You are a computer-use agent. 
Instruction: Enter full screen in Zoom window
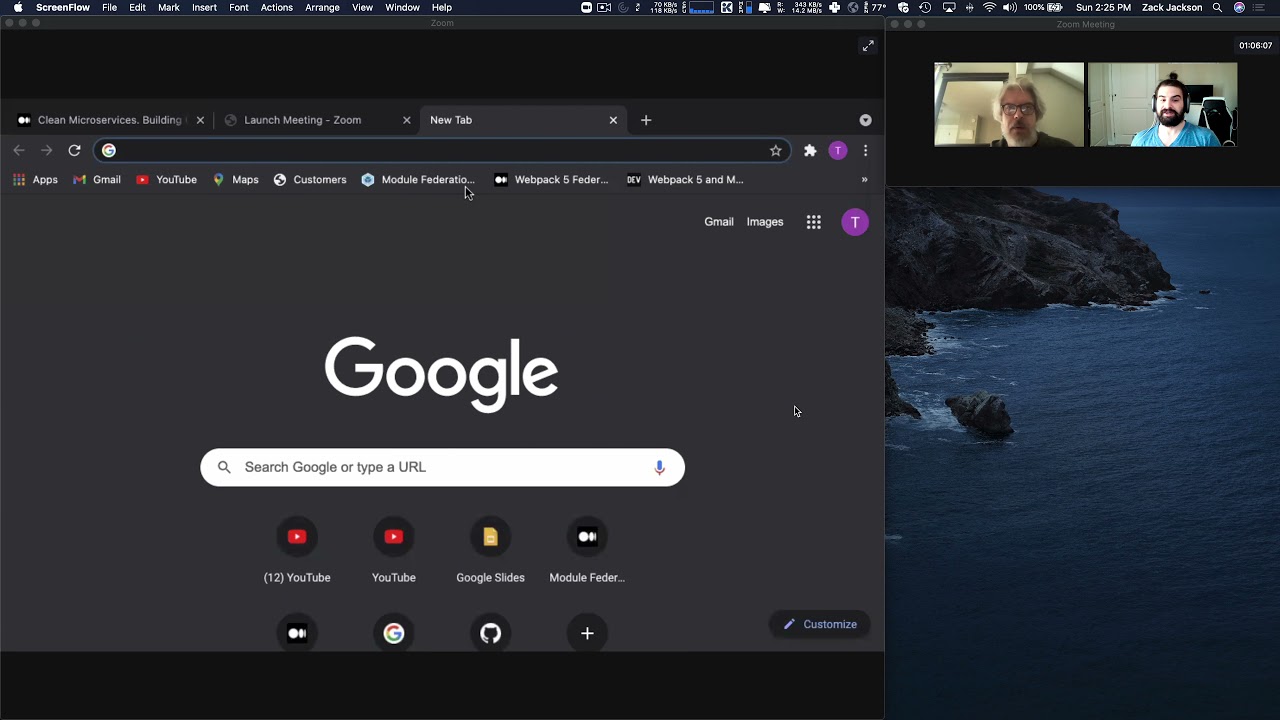click(868, 46)
